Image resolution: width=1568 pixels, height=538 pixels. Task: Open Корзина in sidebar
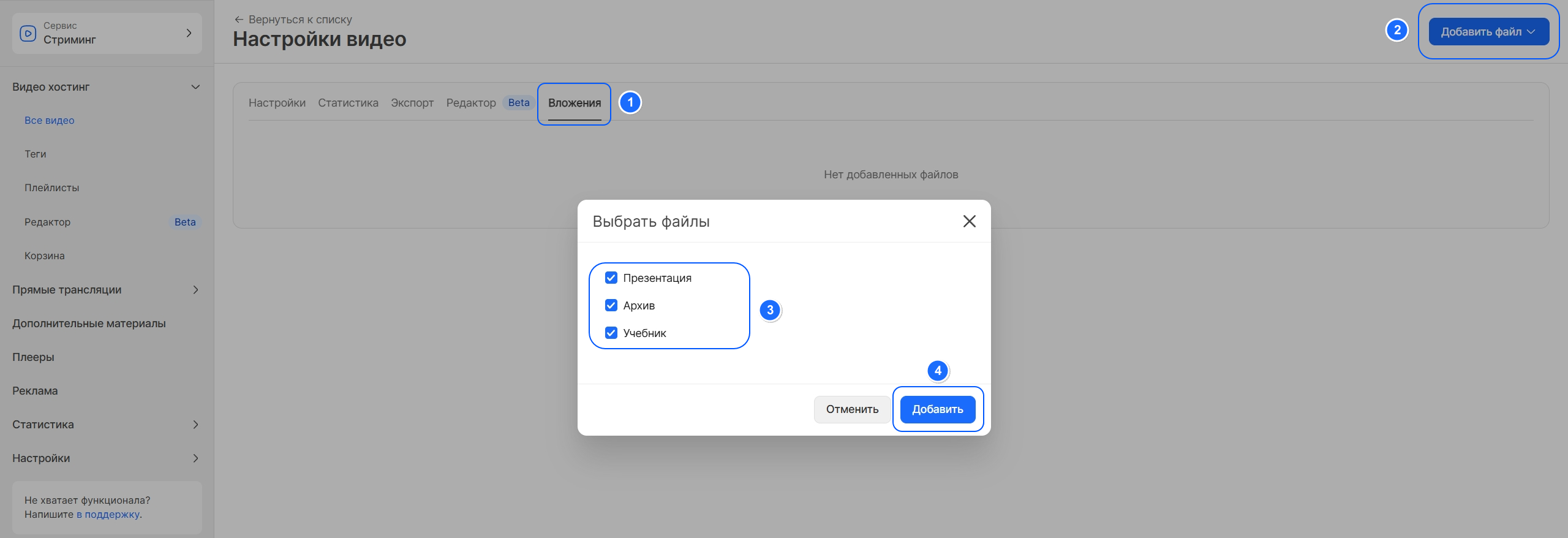45,256
